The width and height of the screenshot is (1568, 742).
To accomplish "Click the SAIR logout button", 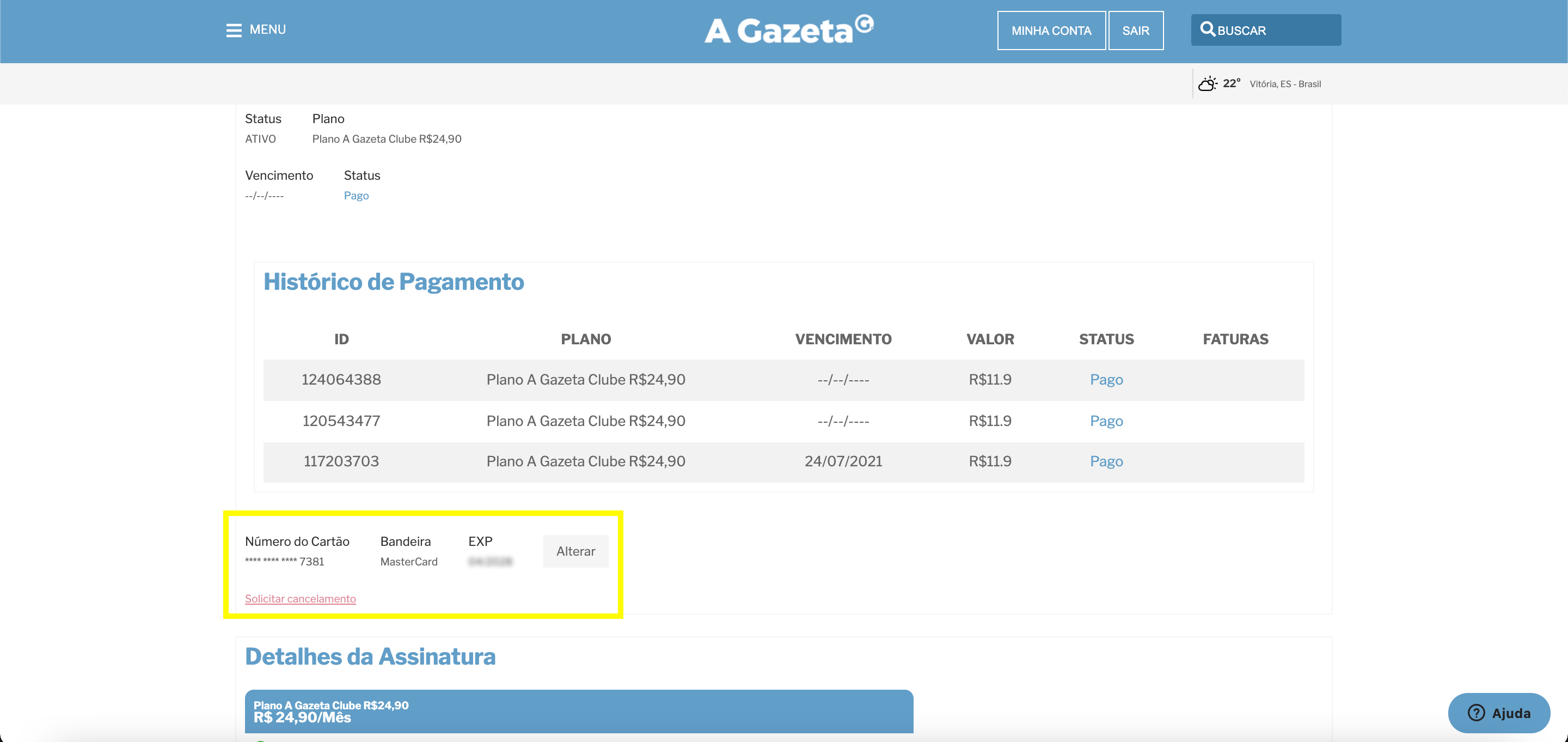I will point(1136,31).
